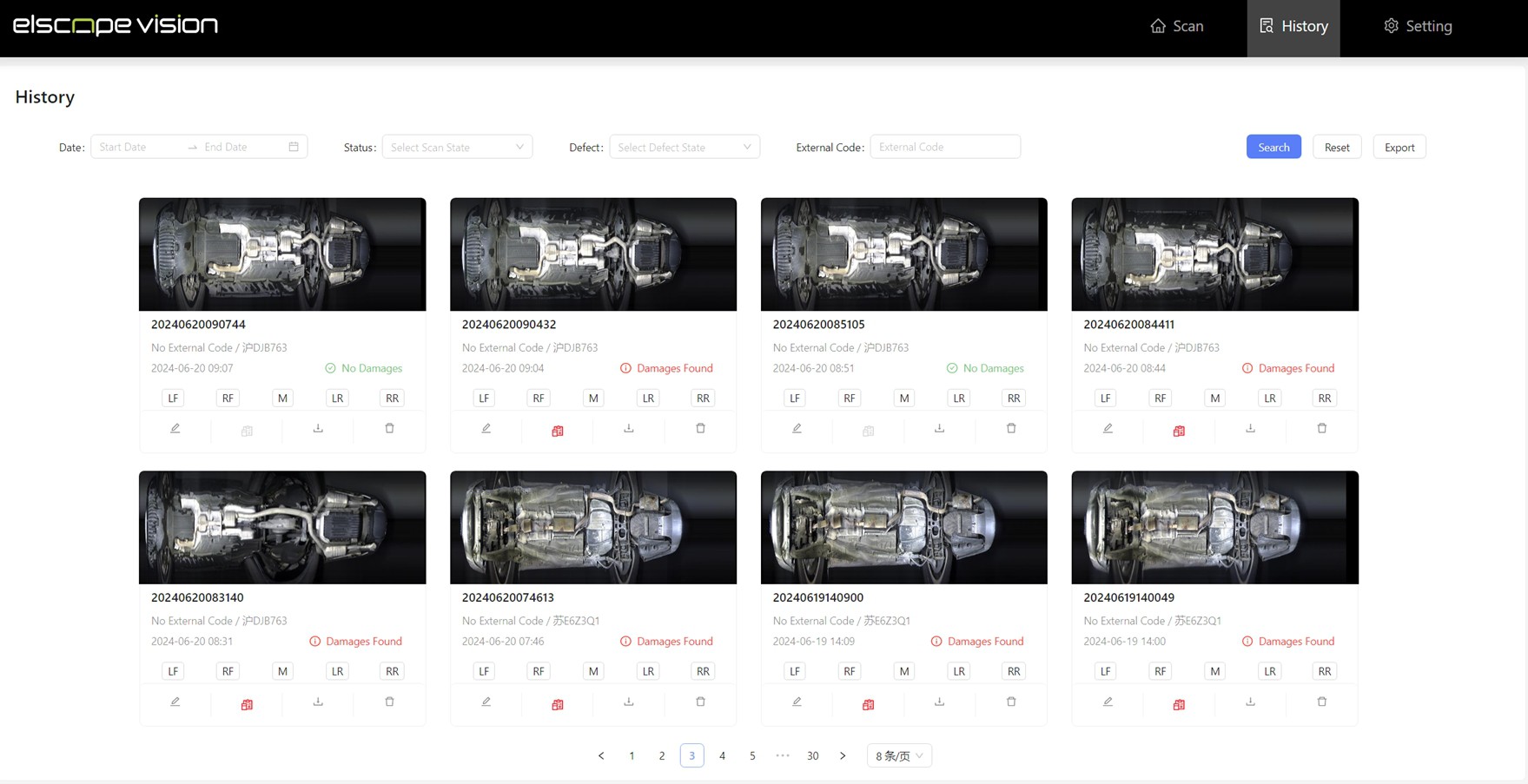Select RR tire on scan 20240619140900
The image size is (1528, 784).
pyautogui.click(x=1014, y=671)
